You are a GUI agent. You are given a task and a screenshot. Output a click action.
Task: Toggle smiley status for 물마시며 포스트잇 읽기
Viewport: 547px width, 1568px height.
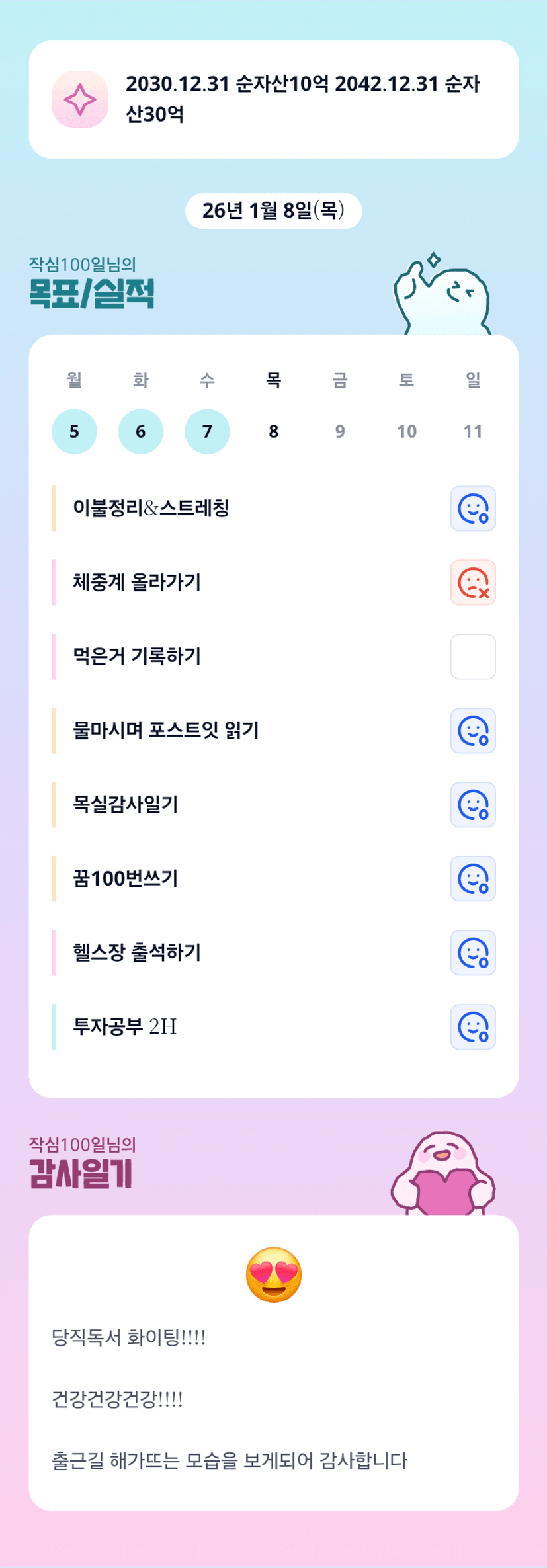click(x=473, y=731)
